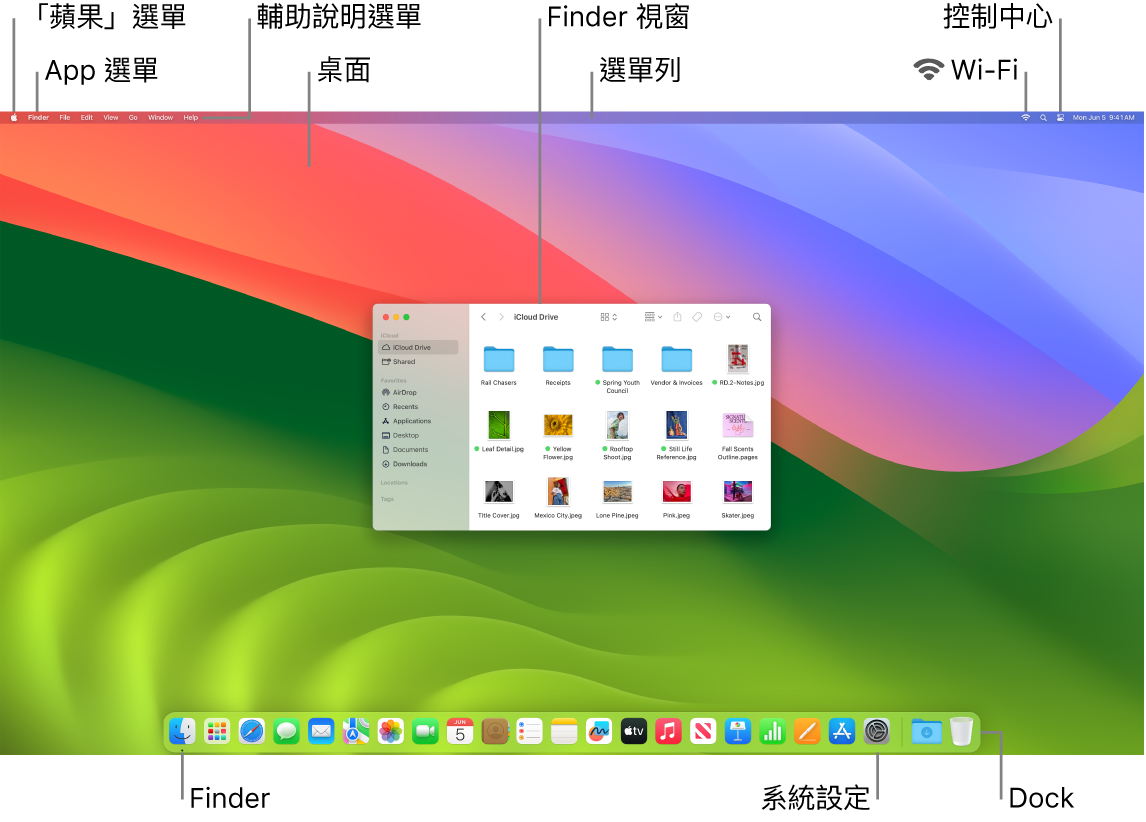Open the Go menu in the menu bar
The image size is (1146, 822).
point(133,117)
